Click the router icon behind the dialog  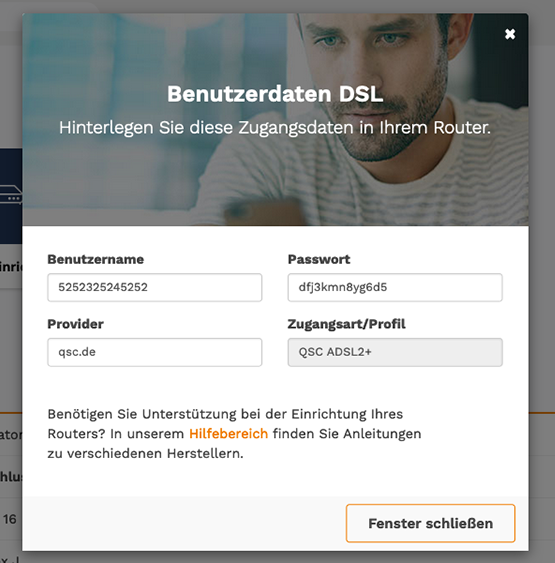click(x=11, y=195)
